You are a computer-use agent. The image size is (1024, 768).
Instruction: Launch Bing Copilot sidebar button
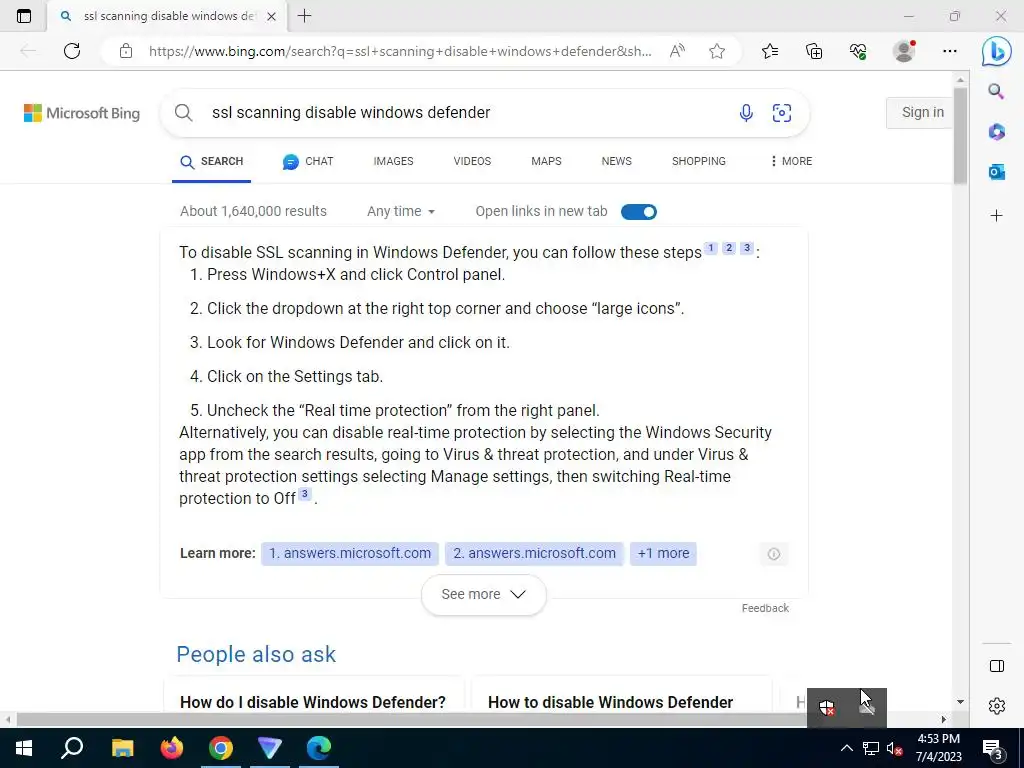[x=996, y=51]
